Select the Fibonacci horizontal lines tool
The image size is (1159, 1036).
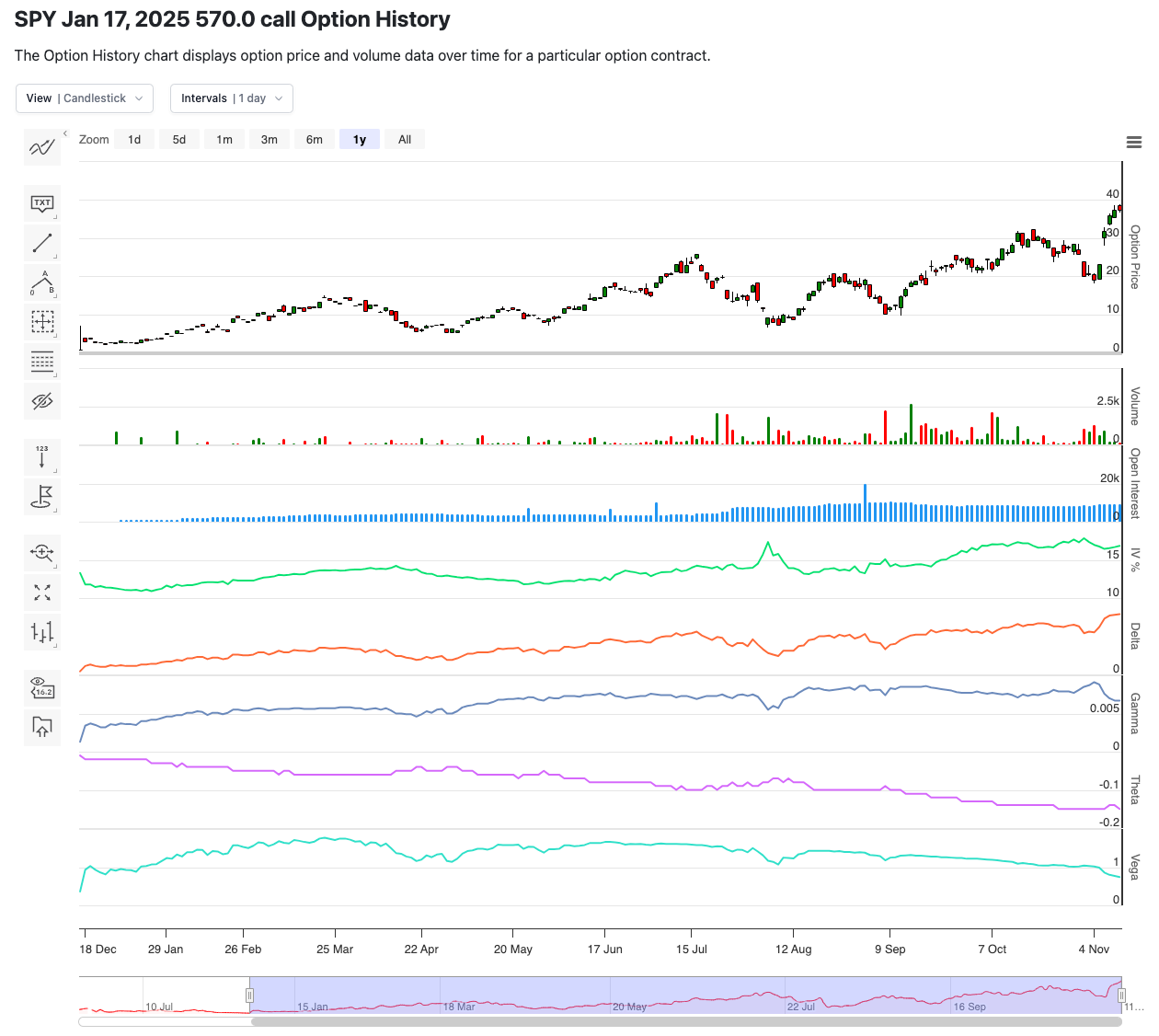pos(42,362)
